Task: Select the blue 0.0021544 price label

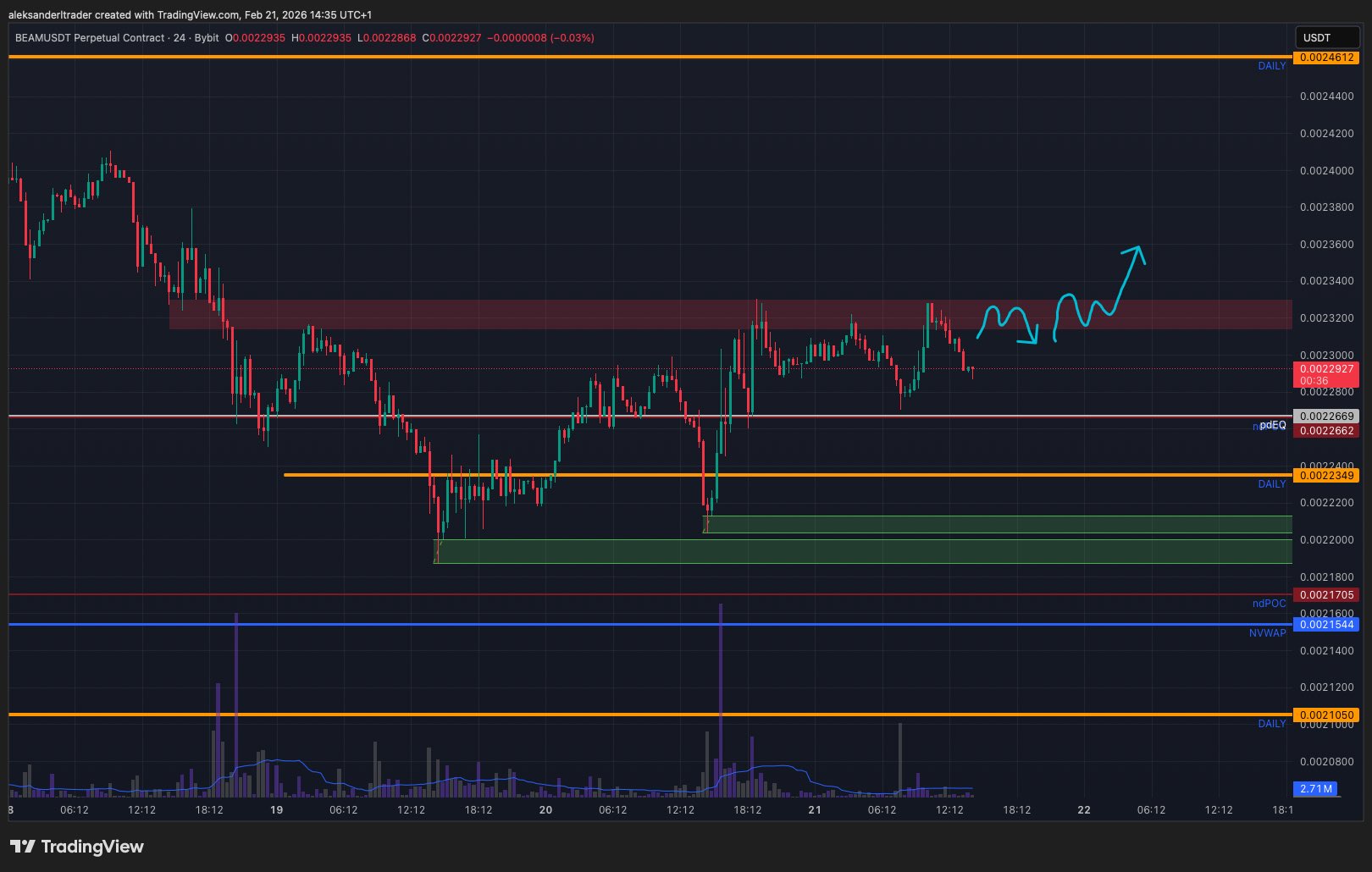Action: coord(1326,625)
